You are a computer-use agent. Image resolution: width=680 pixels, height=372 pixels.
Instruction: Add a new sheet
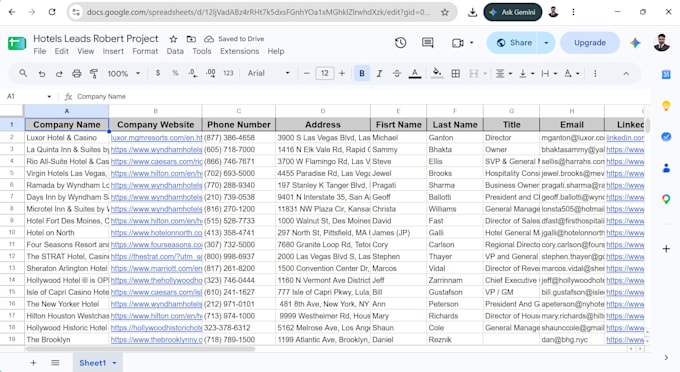33,362
